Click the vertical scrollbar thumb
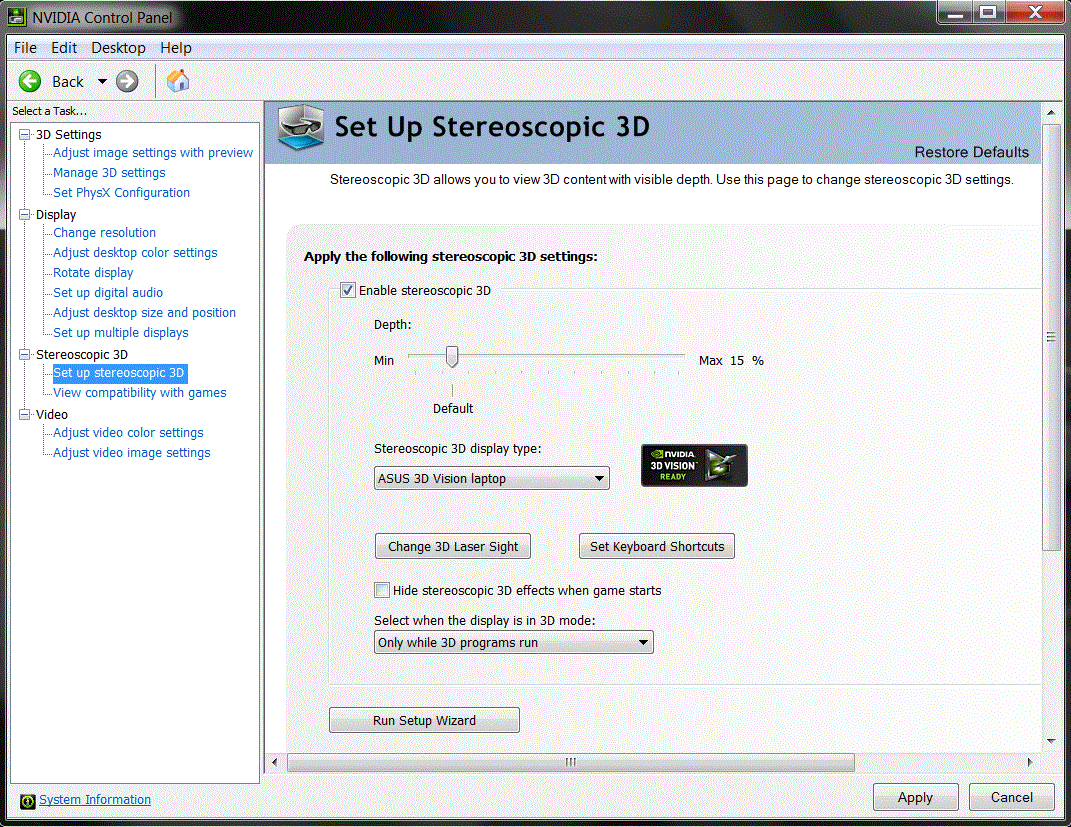This screenshot has height=827, width=1071. pos(1051,337)
